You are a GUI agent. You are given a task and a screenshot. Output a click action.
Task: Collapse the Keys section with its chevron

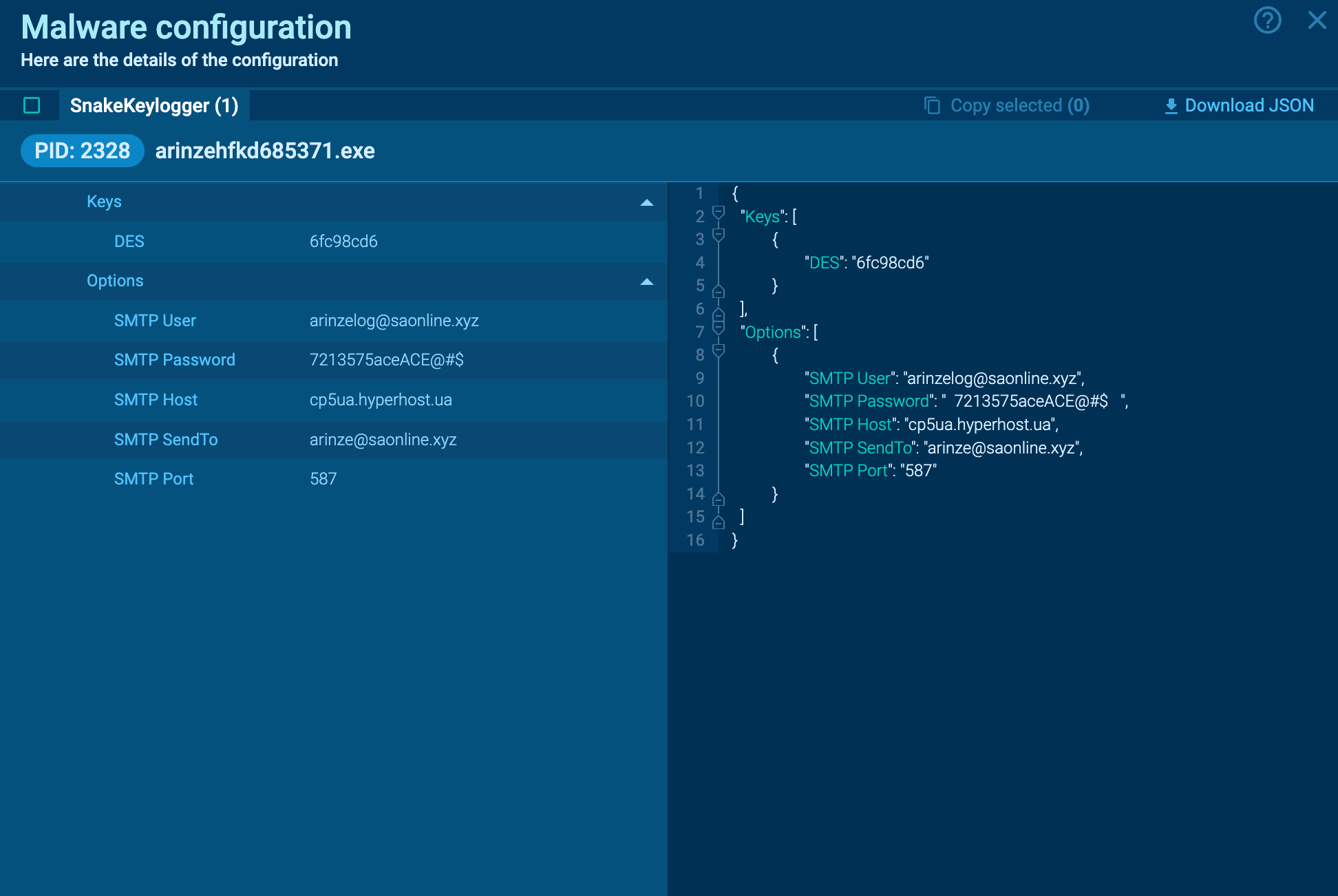click(x=646, y=202)
